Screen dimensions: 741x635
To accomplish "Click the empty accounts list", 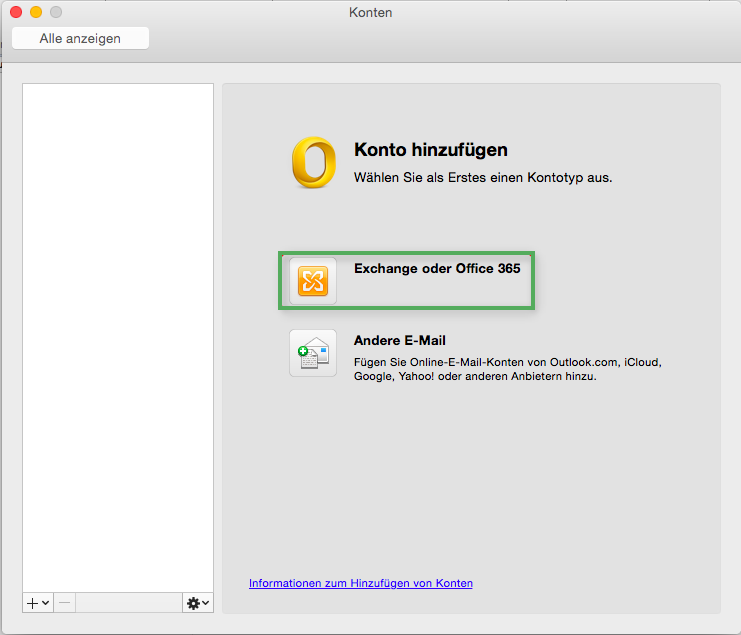I will 118,338.
